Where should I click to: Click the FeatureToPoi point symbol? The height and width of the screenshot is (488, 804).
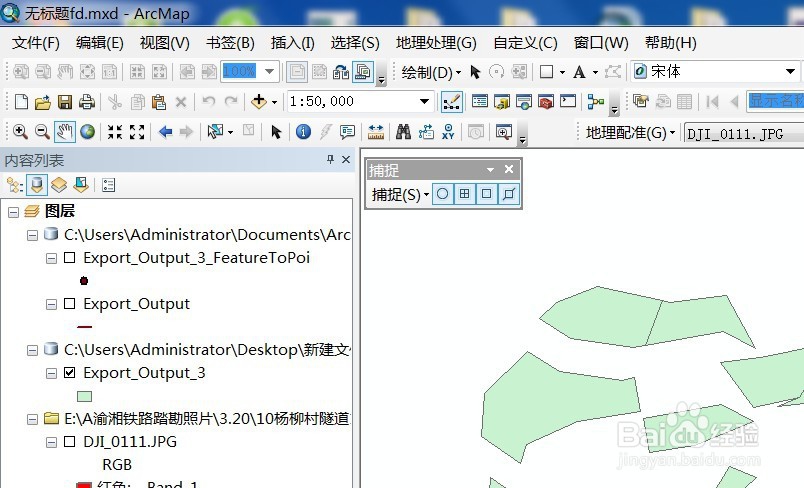[x=84, y=280]
